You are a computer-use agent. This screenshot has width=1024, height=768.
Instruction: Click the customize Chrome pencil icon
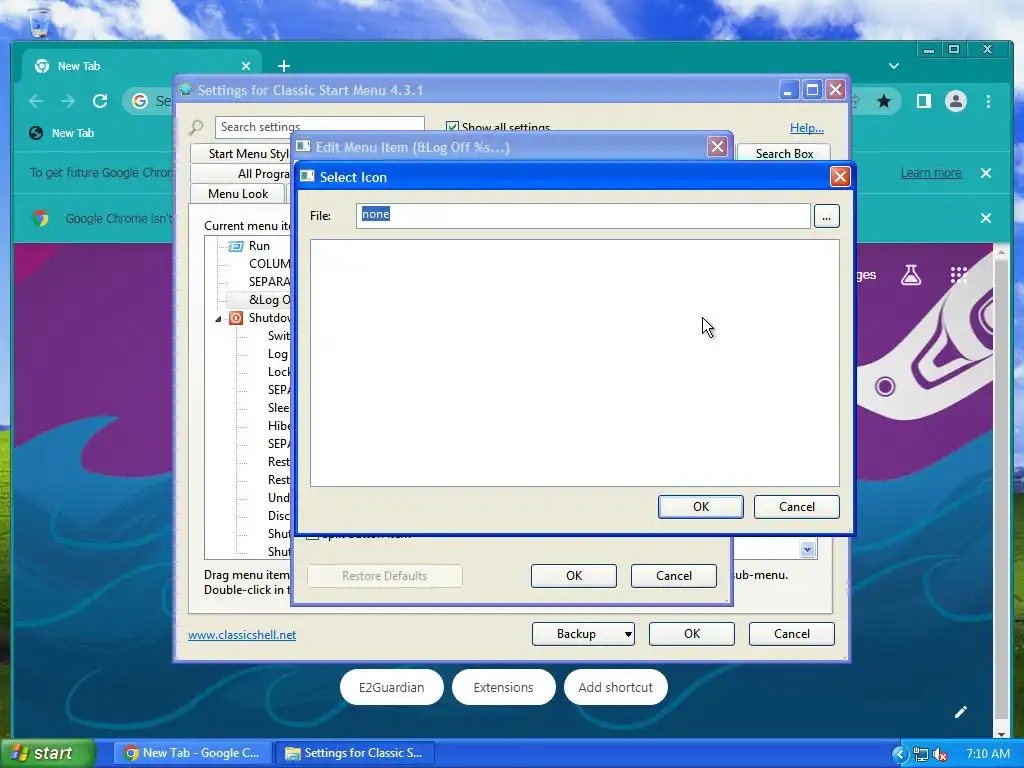coord(961,712)
